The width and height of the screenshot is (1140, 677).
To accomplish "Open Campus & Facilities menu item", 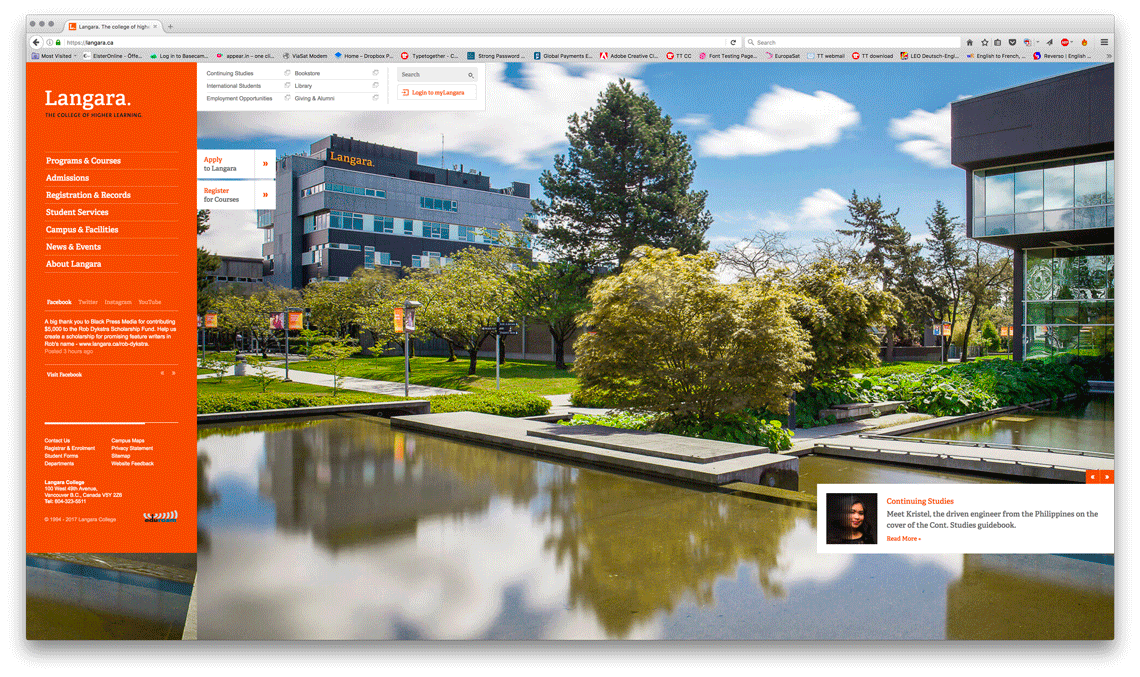I will click(x=81, y=230).
